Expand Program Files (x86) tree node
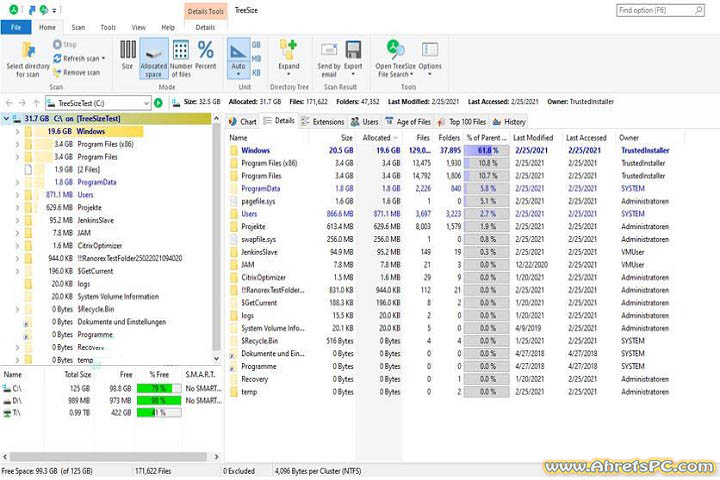 17,144
